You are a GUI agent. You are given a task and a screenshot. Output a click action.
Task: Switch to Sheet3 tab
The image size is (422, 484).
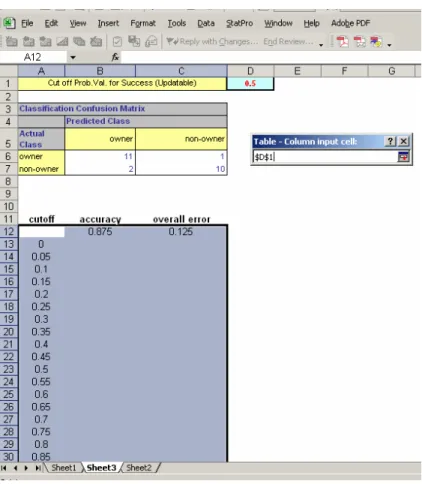coord(101,468)
